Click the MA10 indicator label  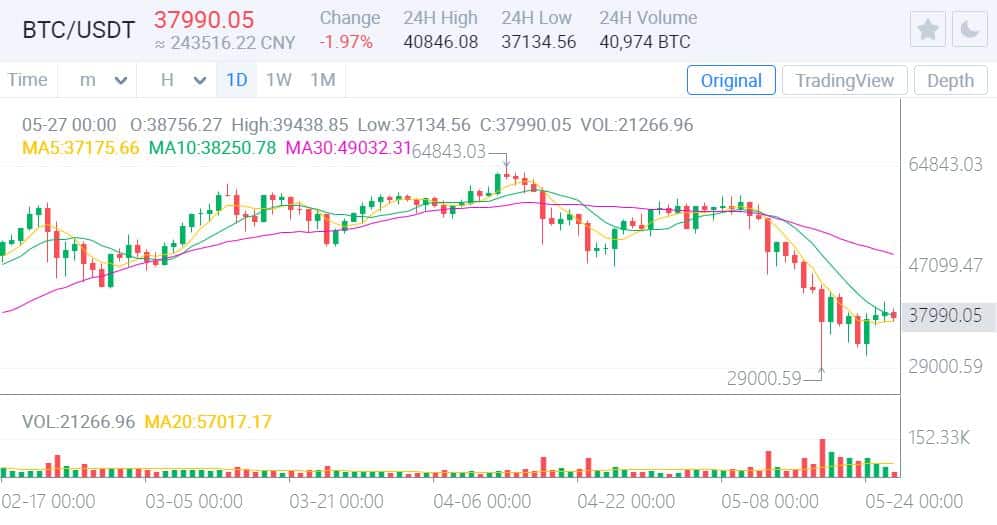pyautogui.click(x=212, y=149)
